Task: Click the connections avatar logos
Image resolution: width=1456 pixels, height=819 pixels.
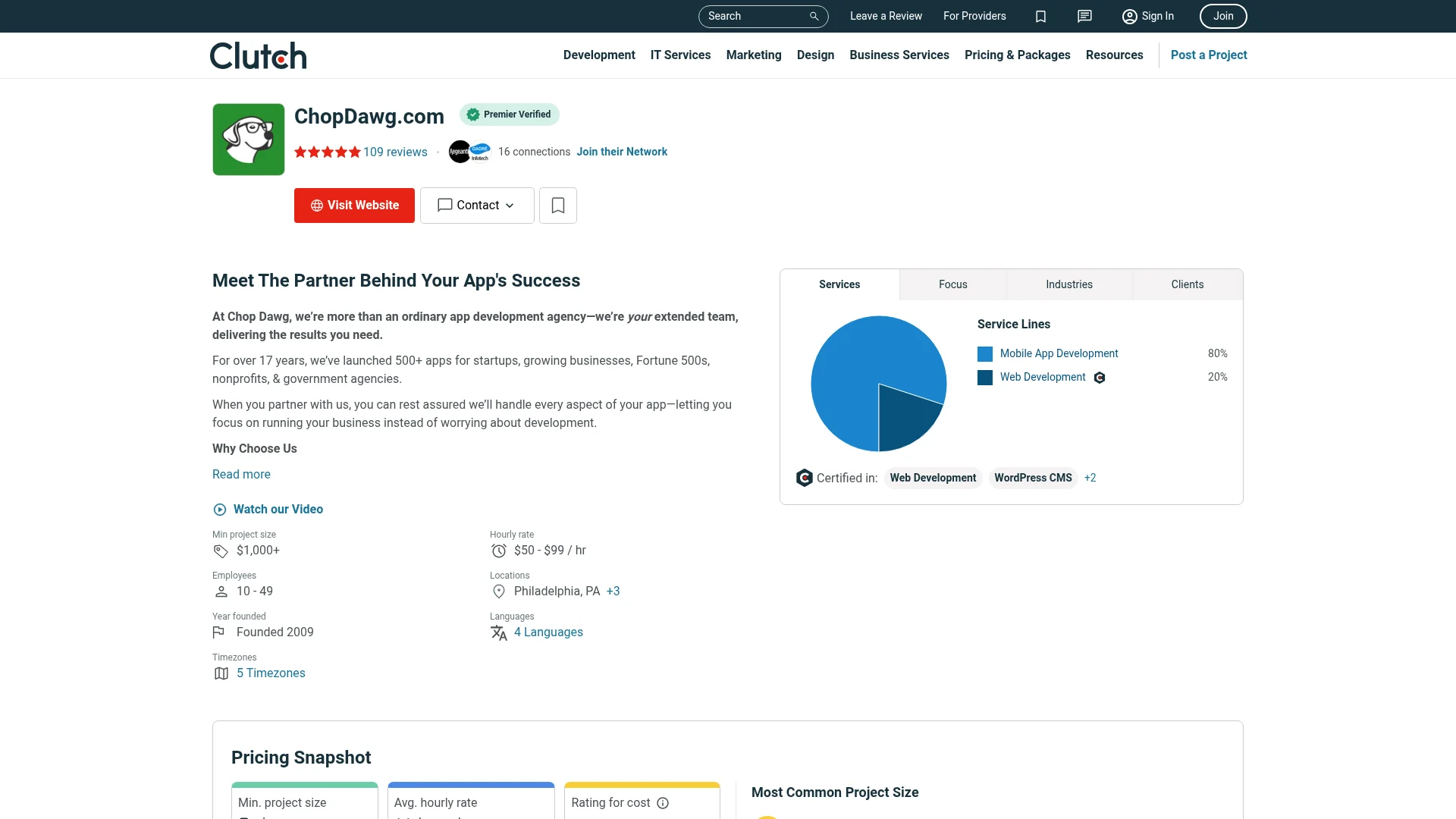Action: click(x=470, y=152)
